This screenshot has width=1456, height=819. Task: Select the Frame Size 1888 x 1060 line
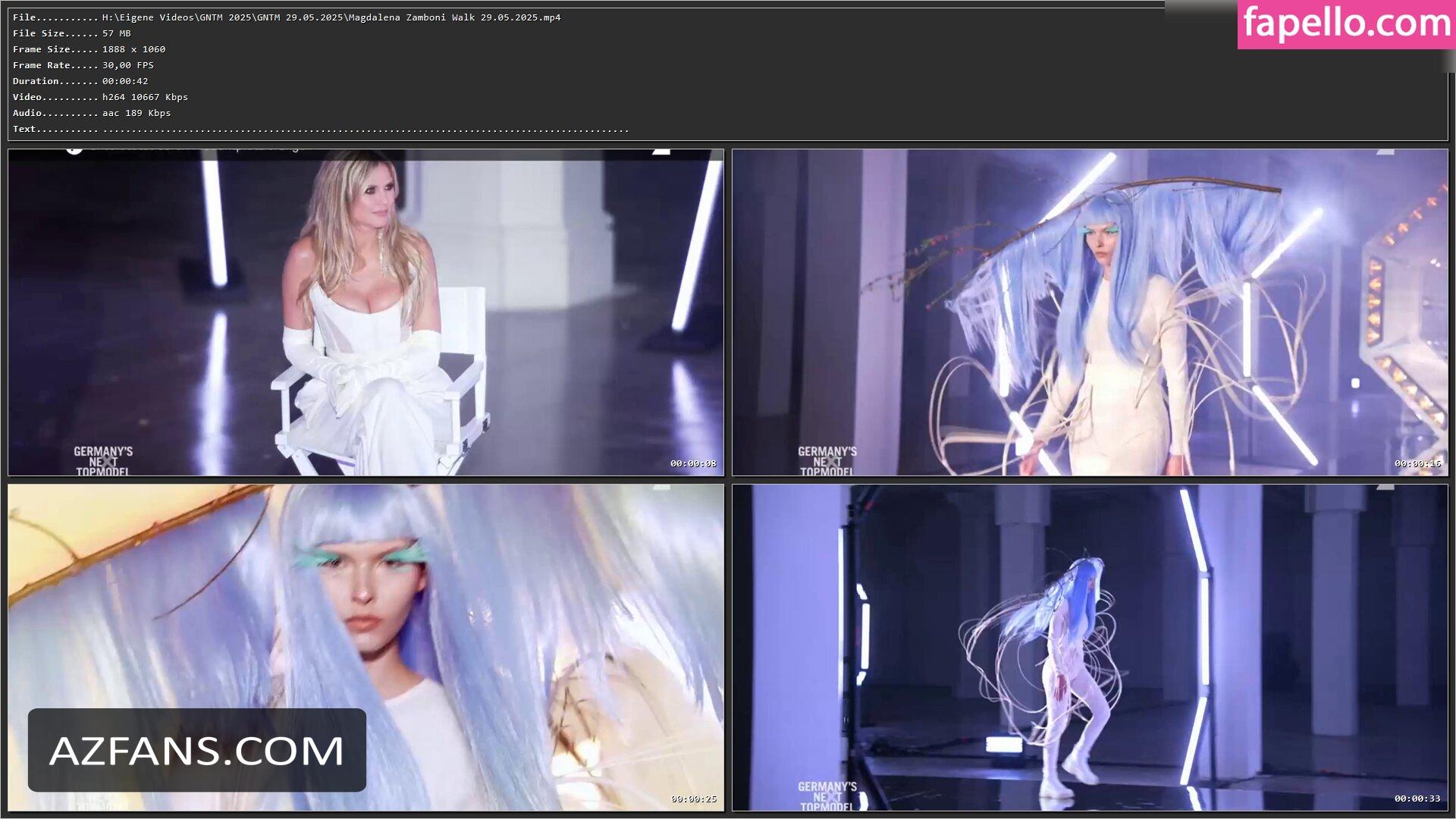click(89, 49)
